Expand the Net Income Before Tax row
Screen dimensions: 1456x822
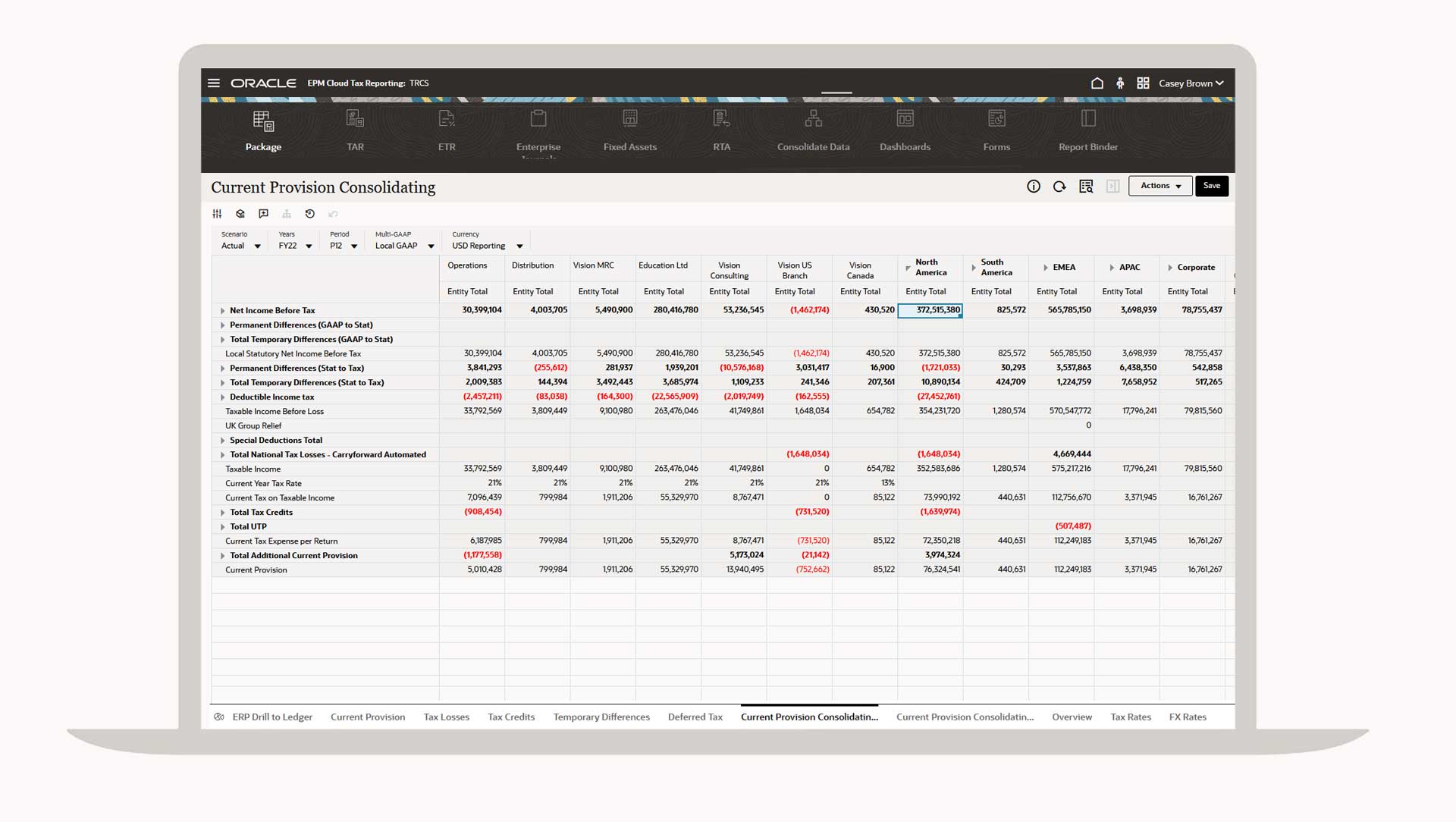[x=223, y=311]
